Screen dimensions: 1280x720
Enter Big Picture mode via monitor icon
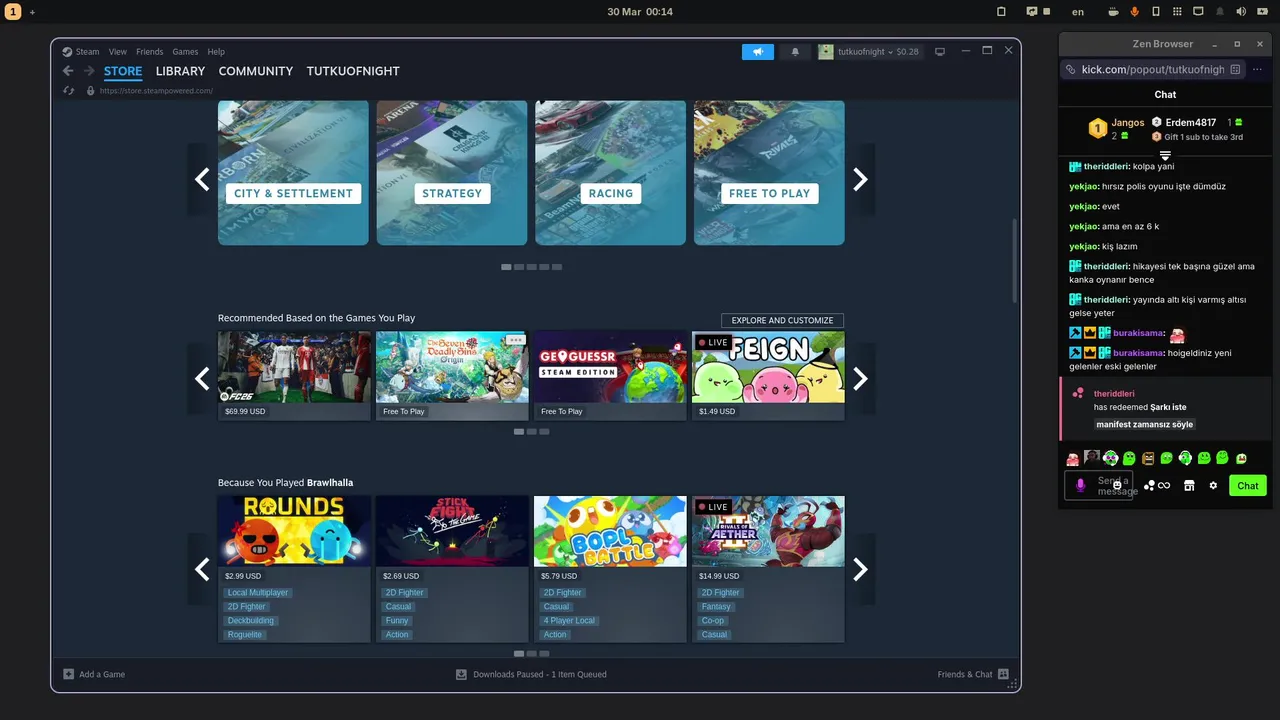tap(940, 52)
